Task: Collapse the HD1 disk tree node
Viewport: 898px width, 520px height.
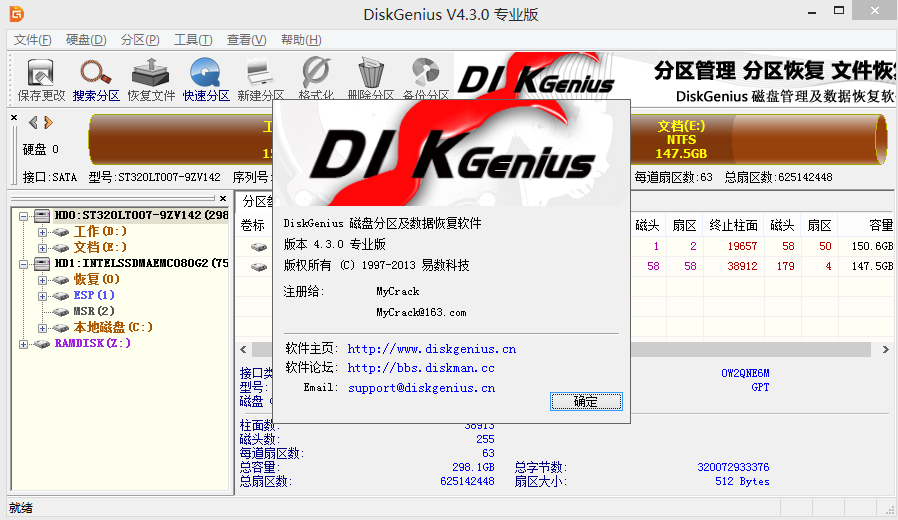Action: pyautogui.click(x=23, y=264)
